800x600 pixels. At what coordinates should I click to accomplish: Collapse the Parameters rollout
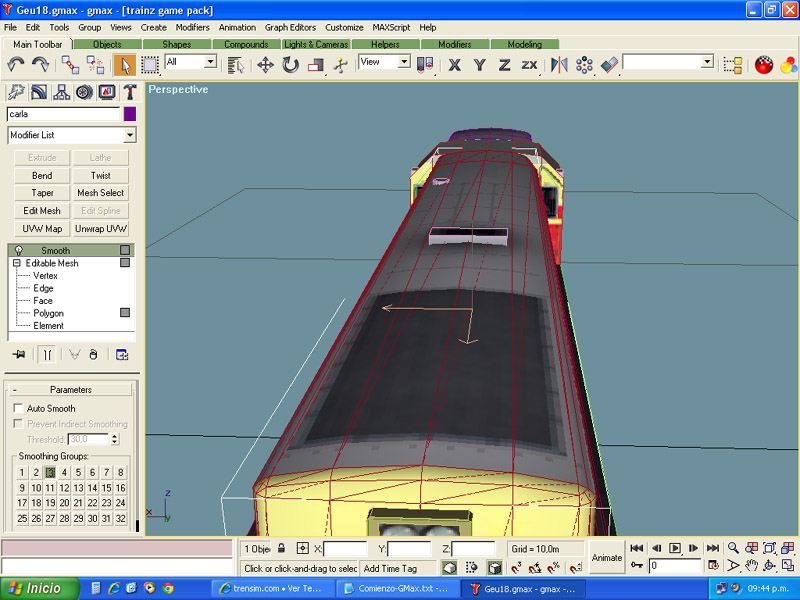(70, 390)
